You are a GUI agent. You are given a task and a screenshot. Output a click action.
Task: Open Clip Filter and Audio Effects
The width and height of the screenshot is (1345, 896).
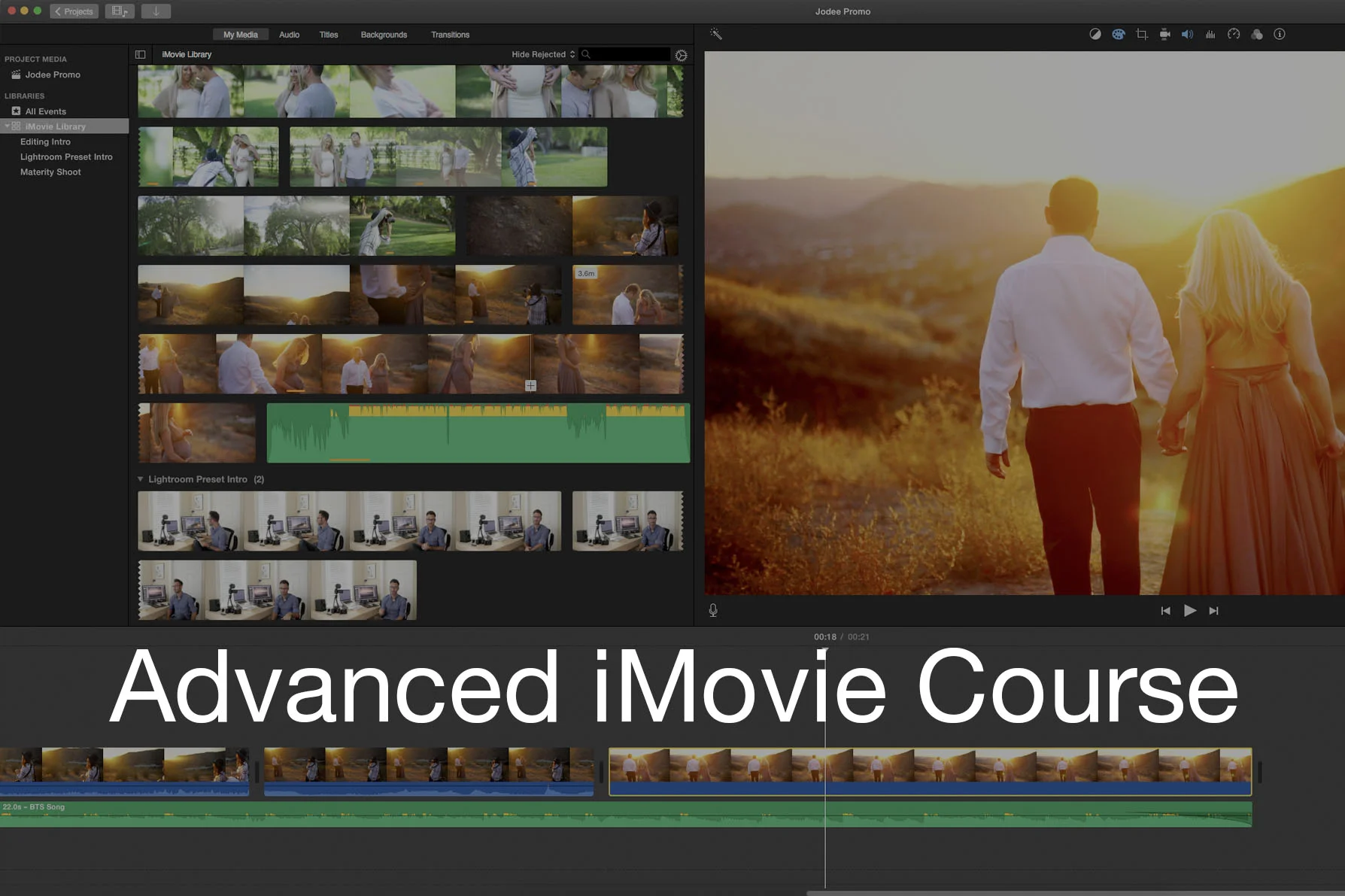pos(1256,34)
